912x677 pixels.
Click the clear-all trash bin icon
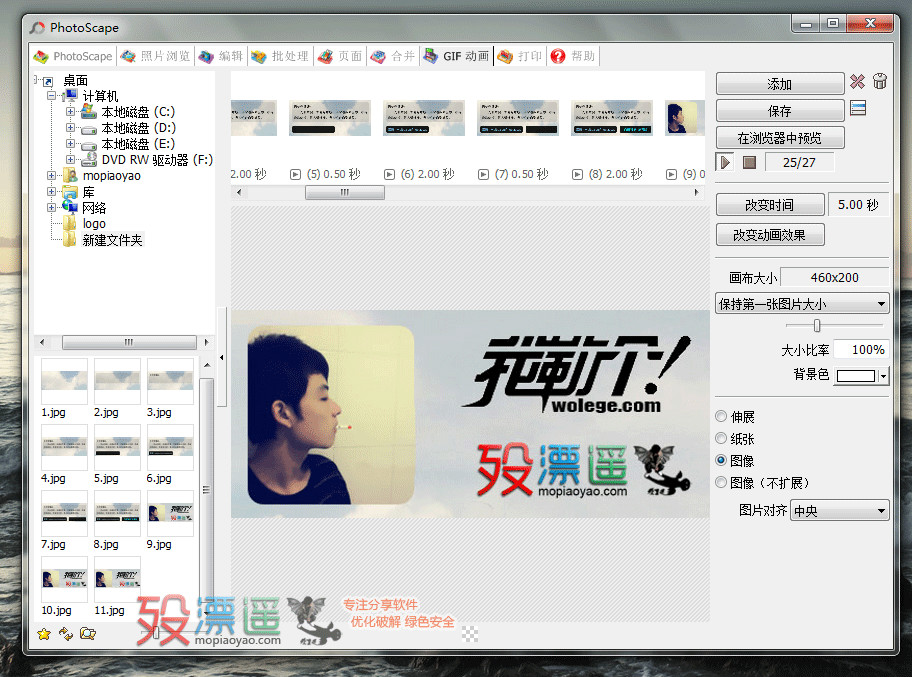(x=880, y=81)
